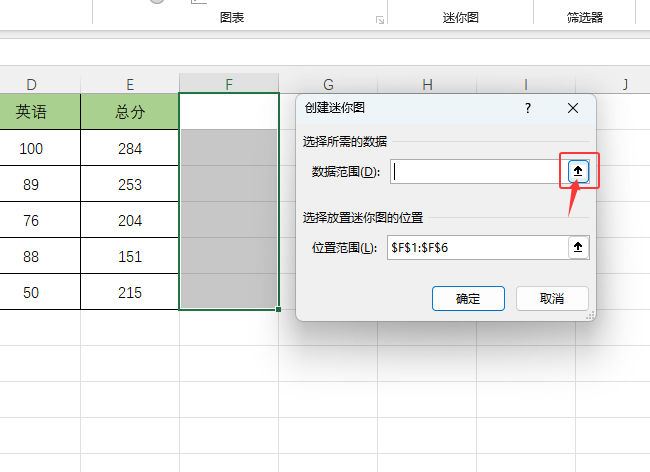
Task: Click the 图表 ribbon group label
Action: click(x=232, y=17)
